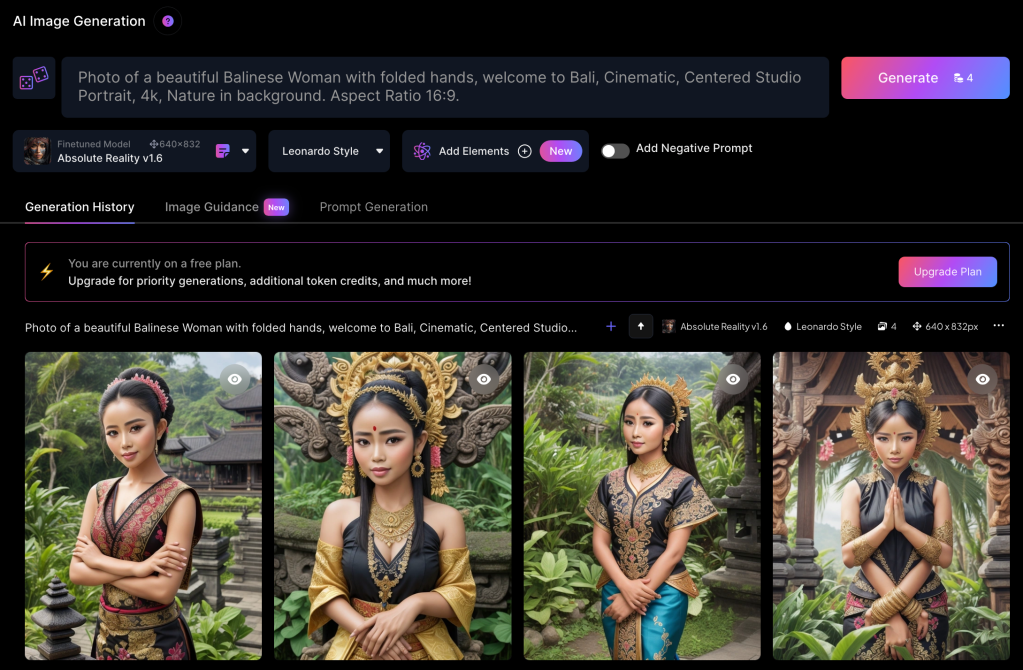The height and width of the screenshot is (670, 1023).
Task: Toggle eye icon on second generated image
Action: click(484, 379)
